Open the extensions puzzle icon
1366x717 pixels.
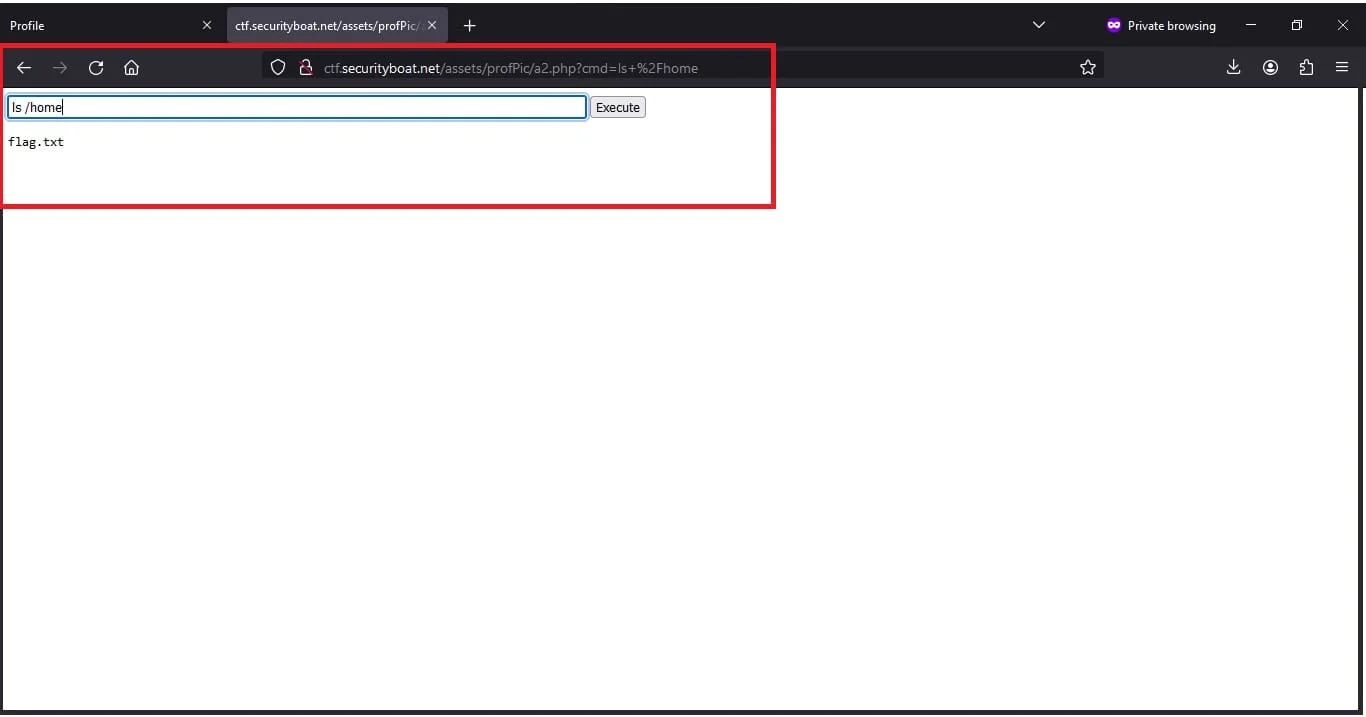point(1306,67)
